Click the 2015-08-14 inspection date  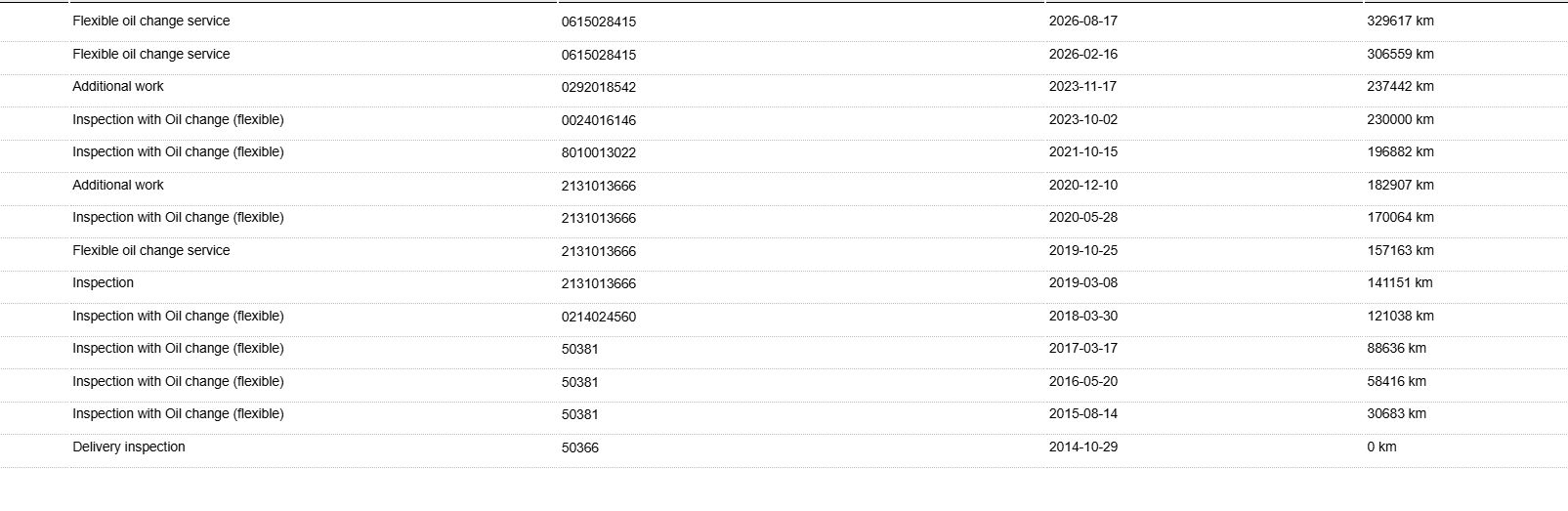(1083, 414)
